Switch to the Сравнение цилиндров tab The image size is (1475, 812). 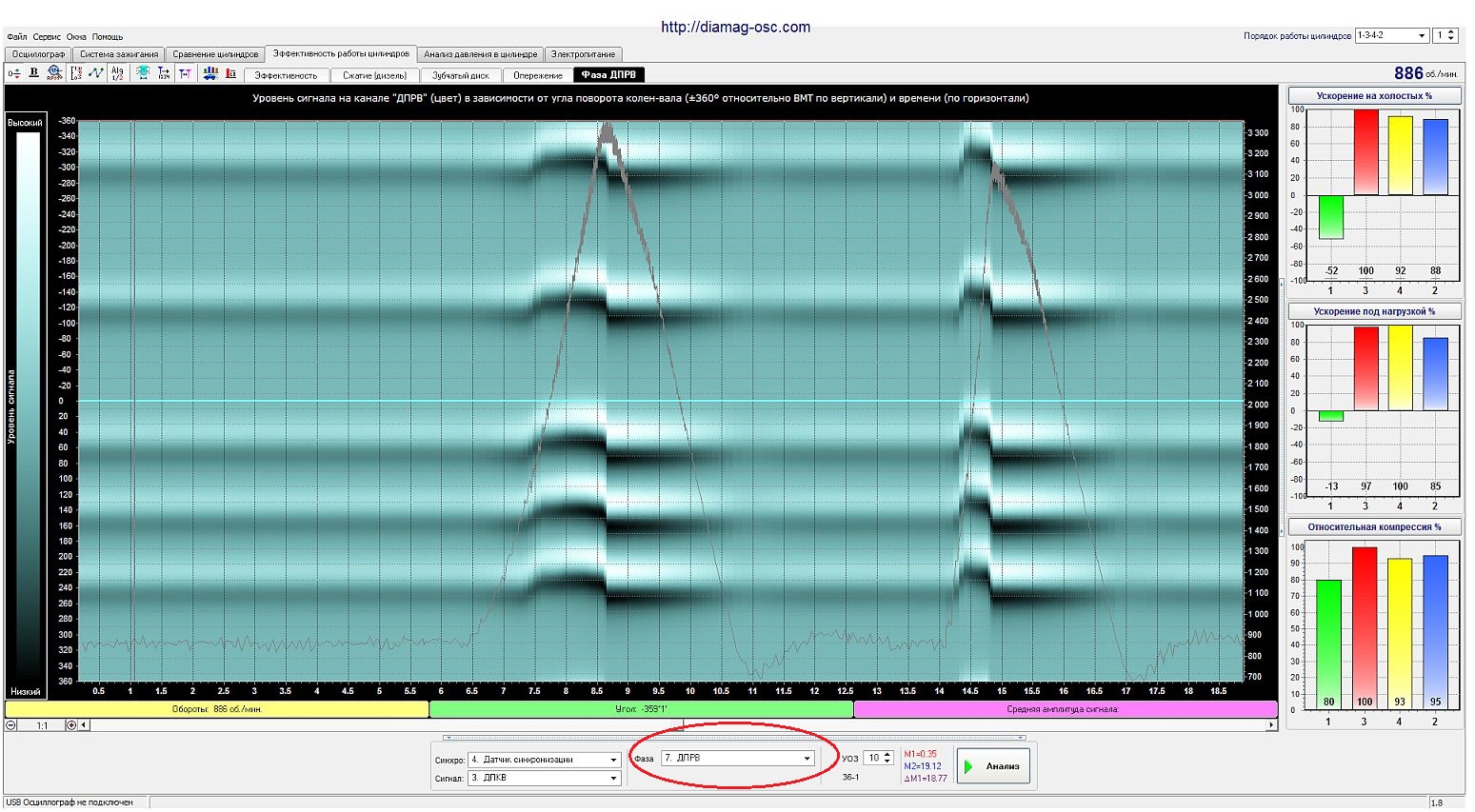coord(215,54)
